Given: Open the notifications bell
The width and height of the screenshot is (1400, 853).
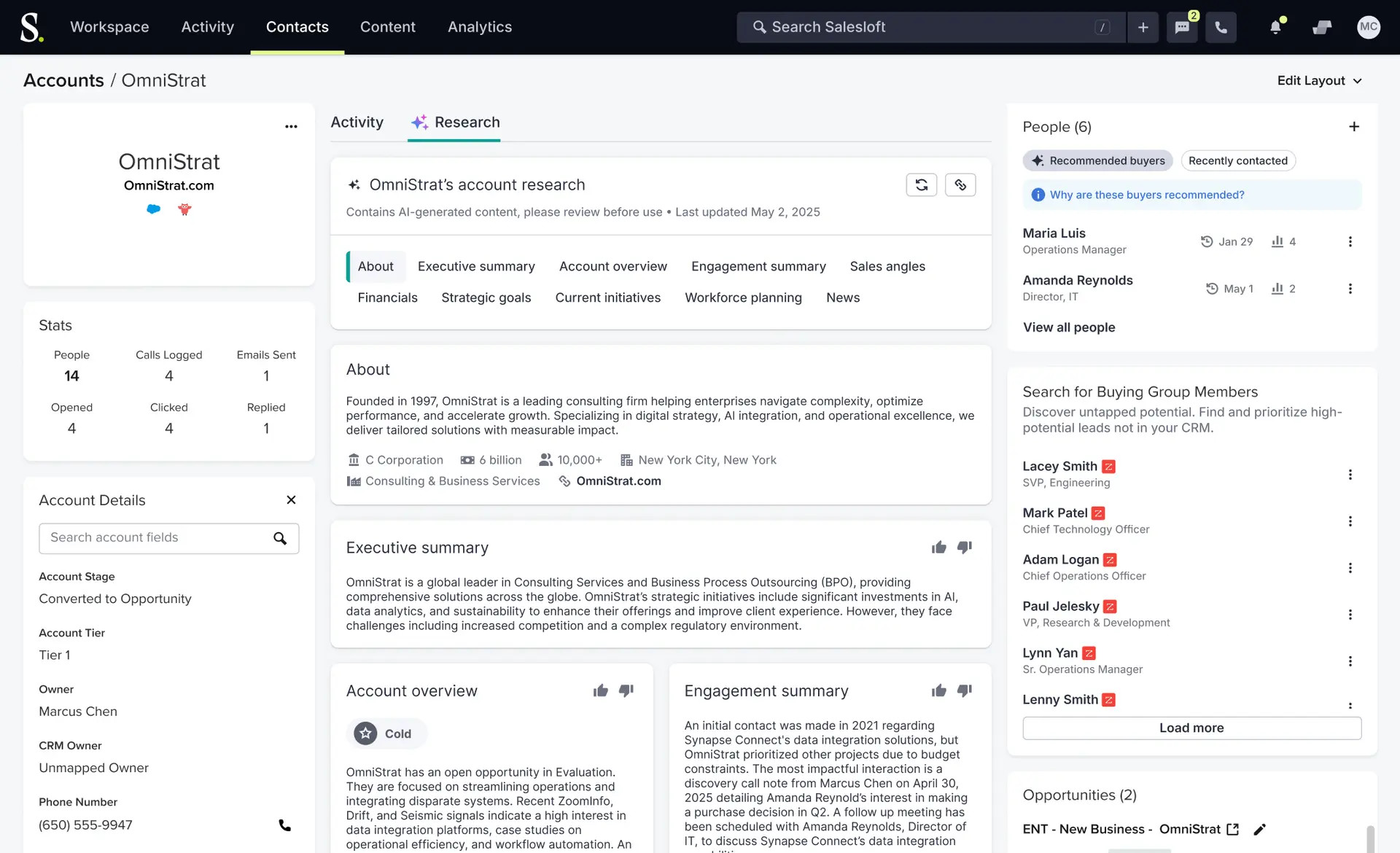Looking at the screenshot, I should (x=1275, y=28).
